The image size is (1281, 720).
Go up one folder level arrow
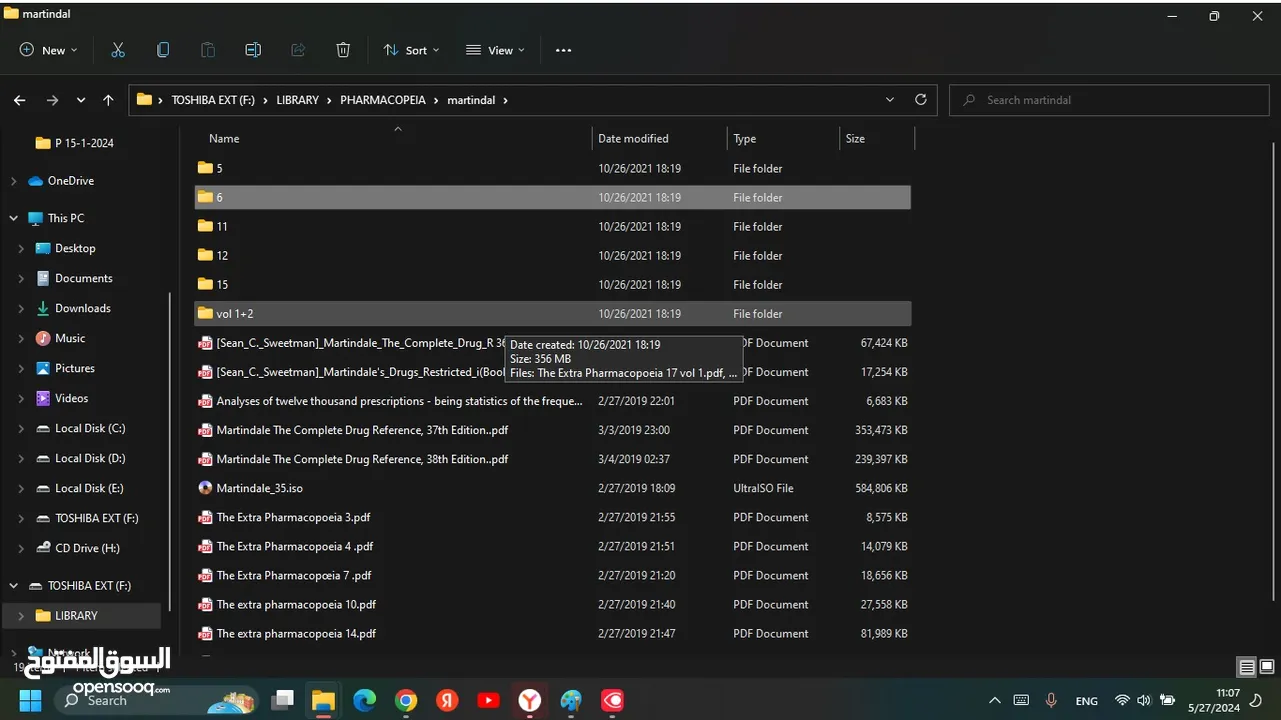coord(108,100)
